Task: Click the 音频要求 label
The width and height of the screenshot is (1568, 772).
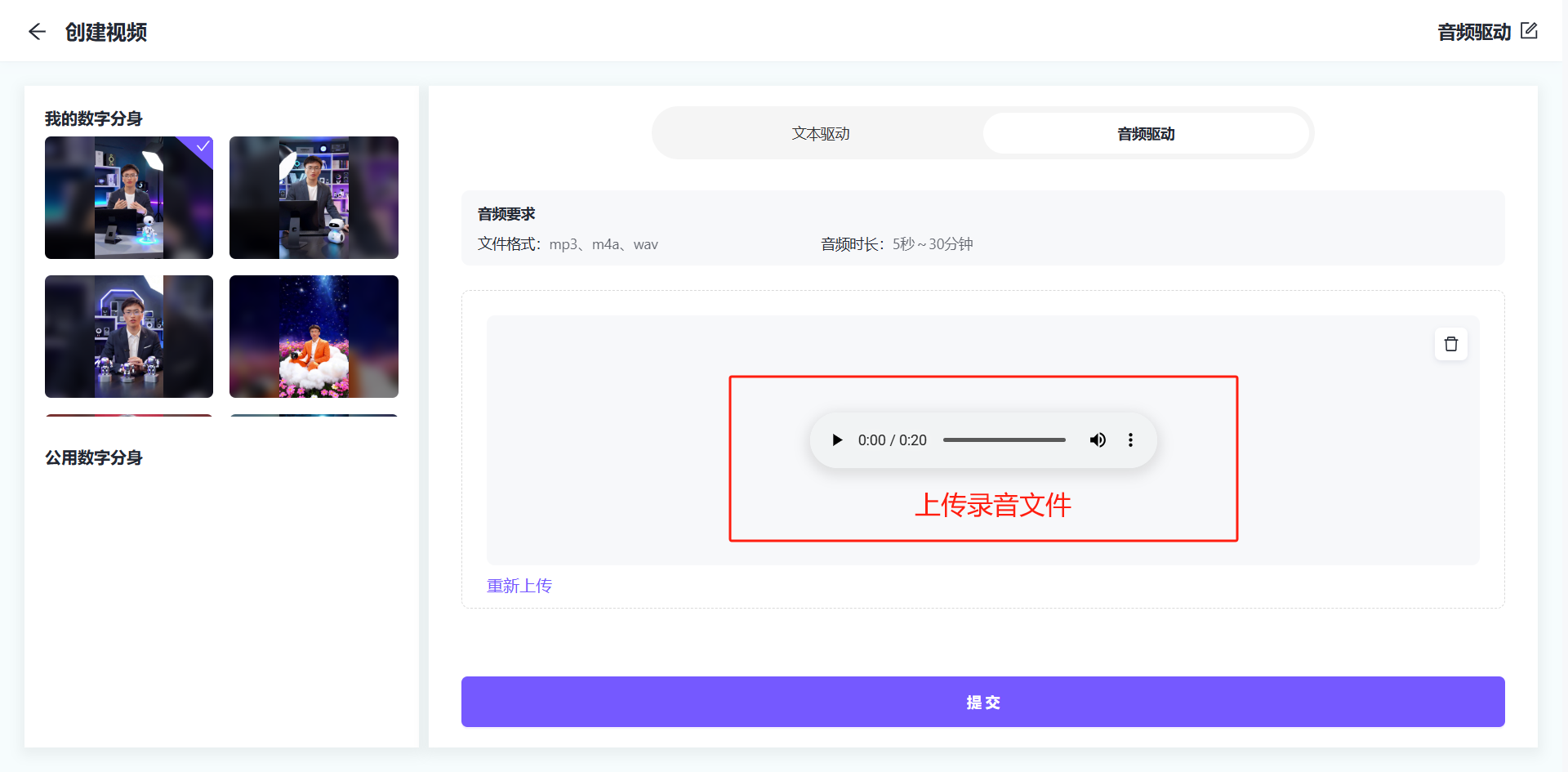Action: click(506, 214)
